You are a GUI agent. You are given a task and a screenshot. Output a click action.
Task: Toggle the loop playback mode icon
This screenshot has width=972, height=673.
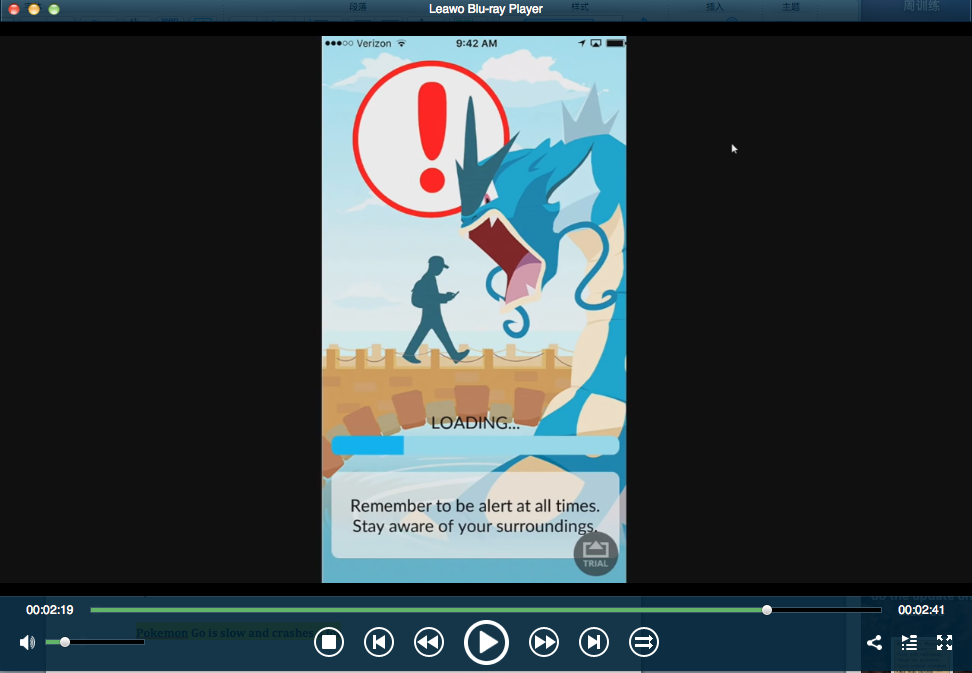(643, 642)
